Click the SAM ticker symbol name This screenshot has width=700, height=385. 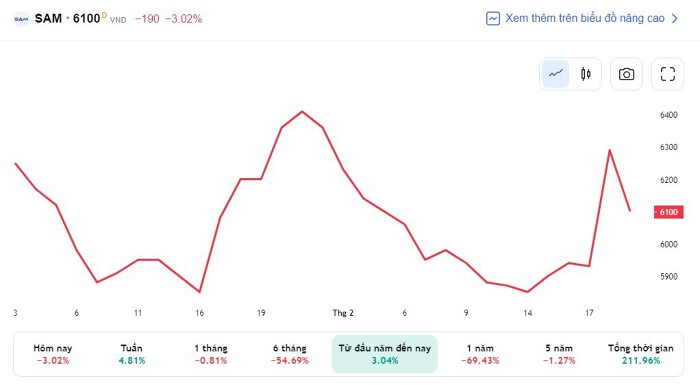(x=48, y=18)
